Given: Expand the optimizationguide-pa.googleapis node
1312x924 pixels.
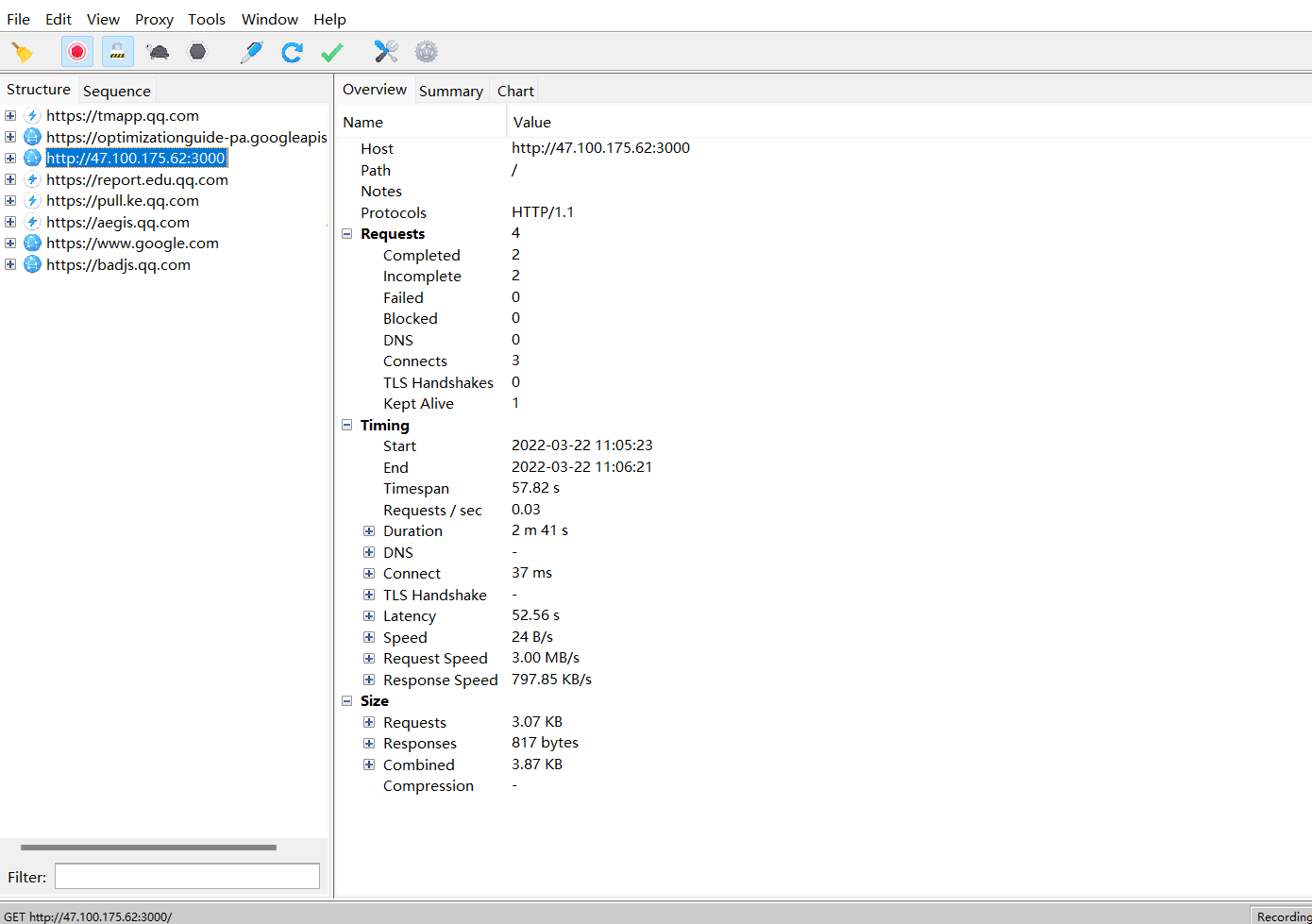Looking at the screenshot, I should pos(10,137).
